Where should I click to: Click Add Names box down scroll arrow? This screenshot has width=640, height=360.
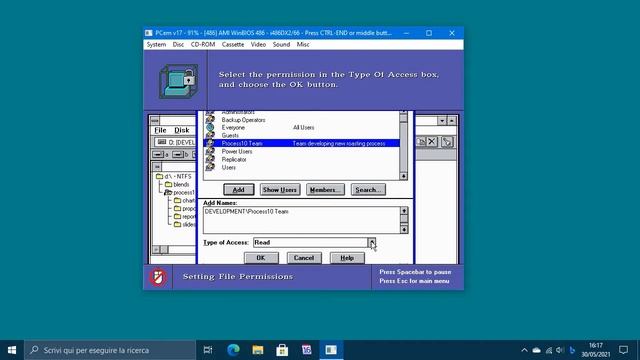404,229
